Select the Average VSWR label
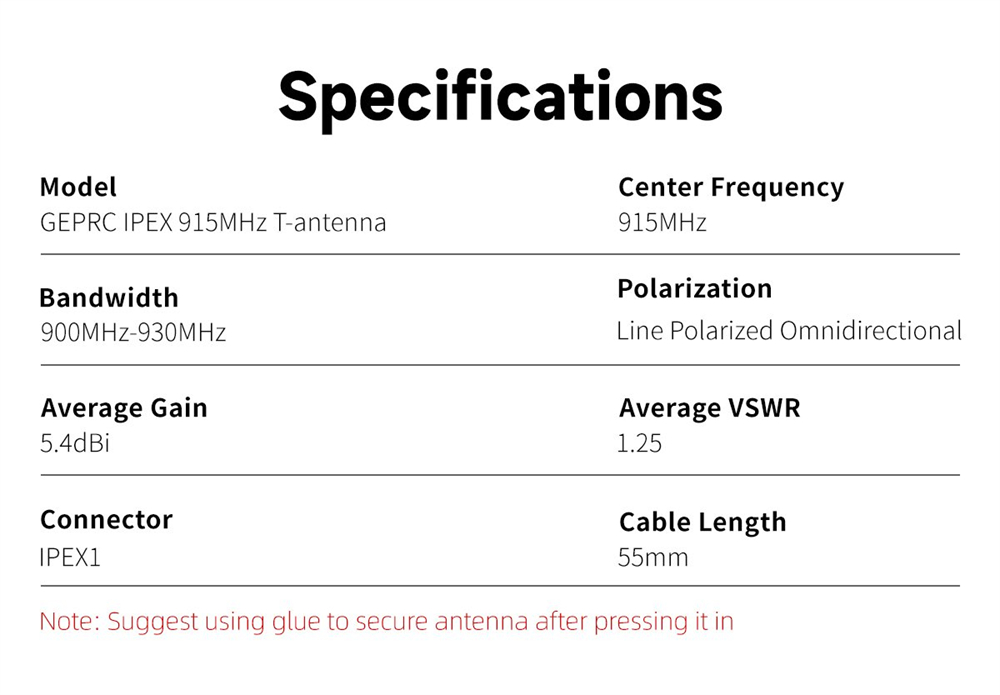The height and width of the screenshot is (695, 1000). (x=709, y=408)
